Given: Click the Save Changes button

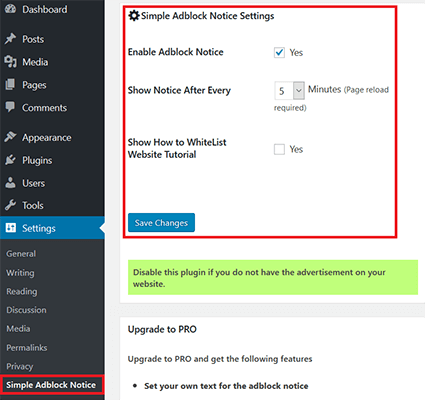Looking at the screenshot, I should coord(161,222).
